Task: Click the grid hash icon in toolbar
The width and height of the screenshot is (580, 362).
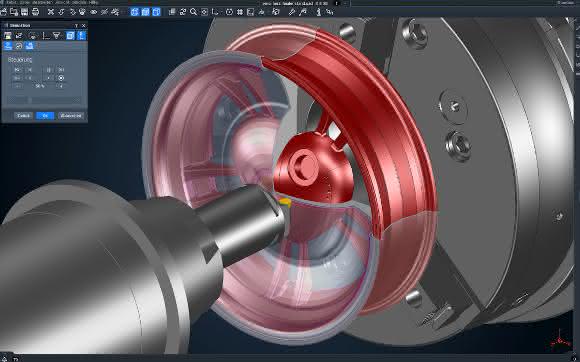Action: 240,12
